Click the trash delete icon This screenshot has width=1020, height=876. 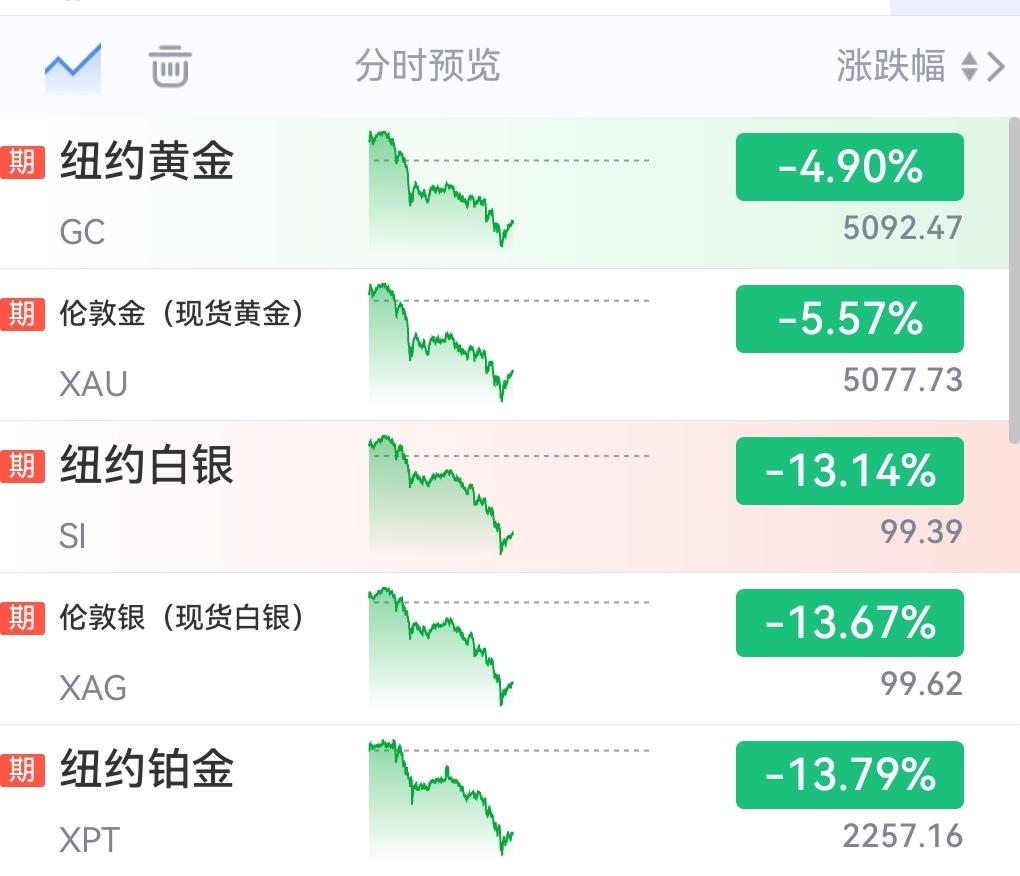pyautogui.click(x=170, y=66)
